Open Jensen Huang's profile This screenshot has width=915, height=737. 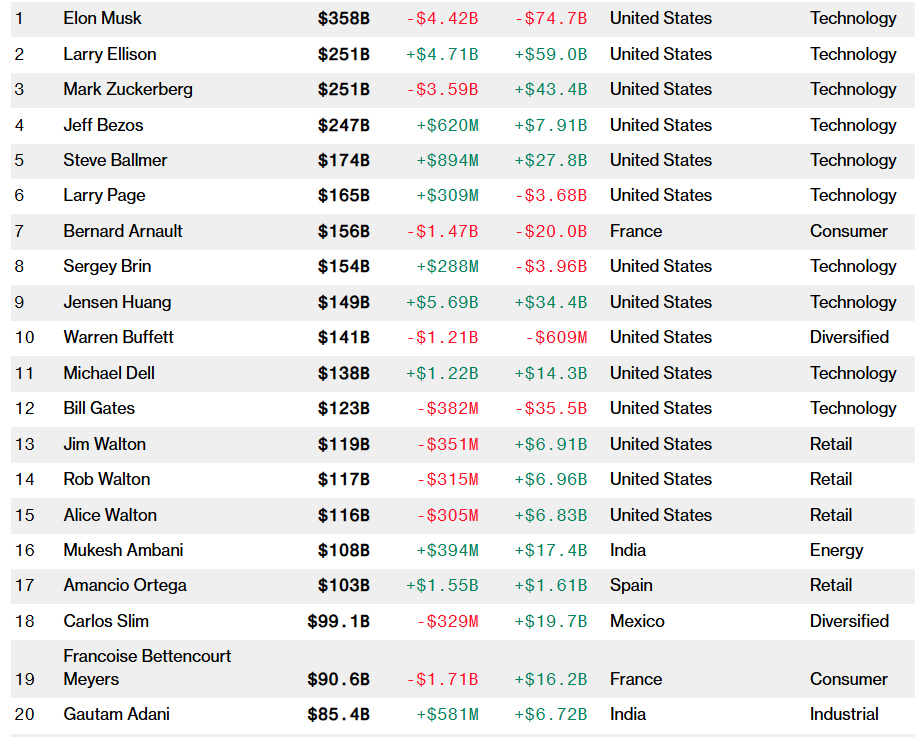tap(117, 302)
